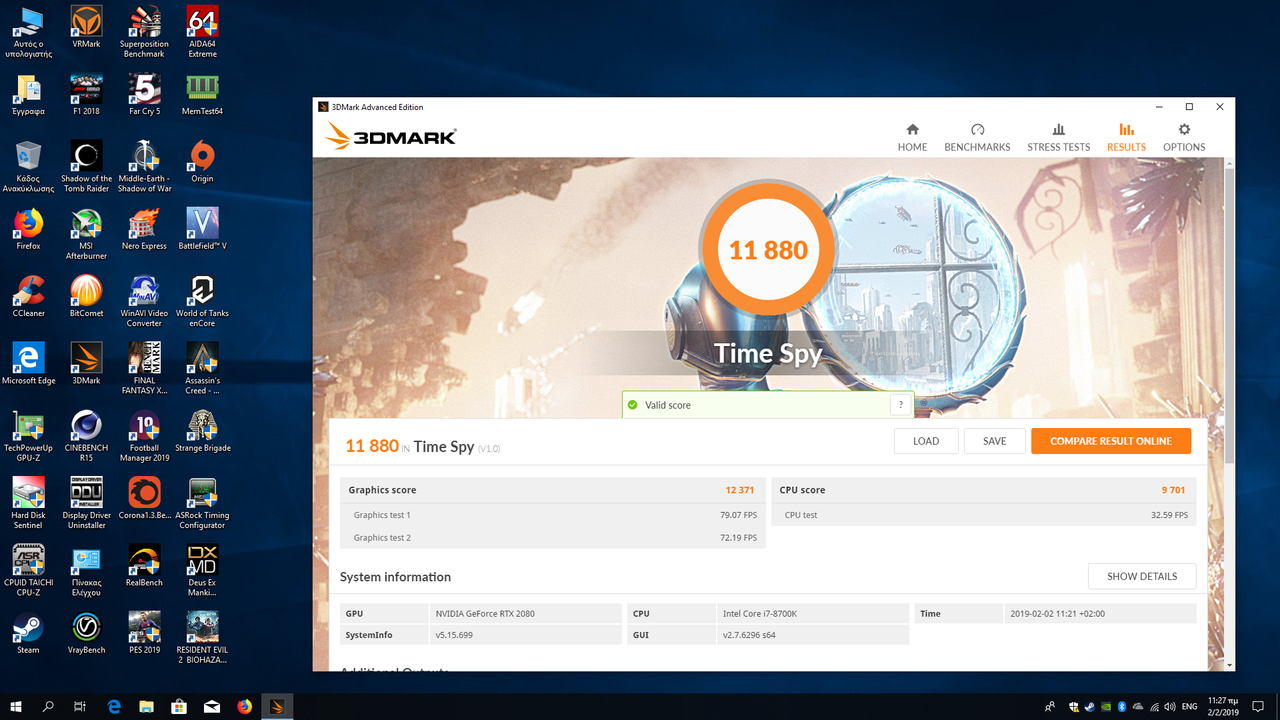Image resolution: width=1280 pixels, height=720 pixels.
Task: Open Deus Ex Mankind Divided icon
Action: [203, 570]
